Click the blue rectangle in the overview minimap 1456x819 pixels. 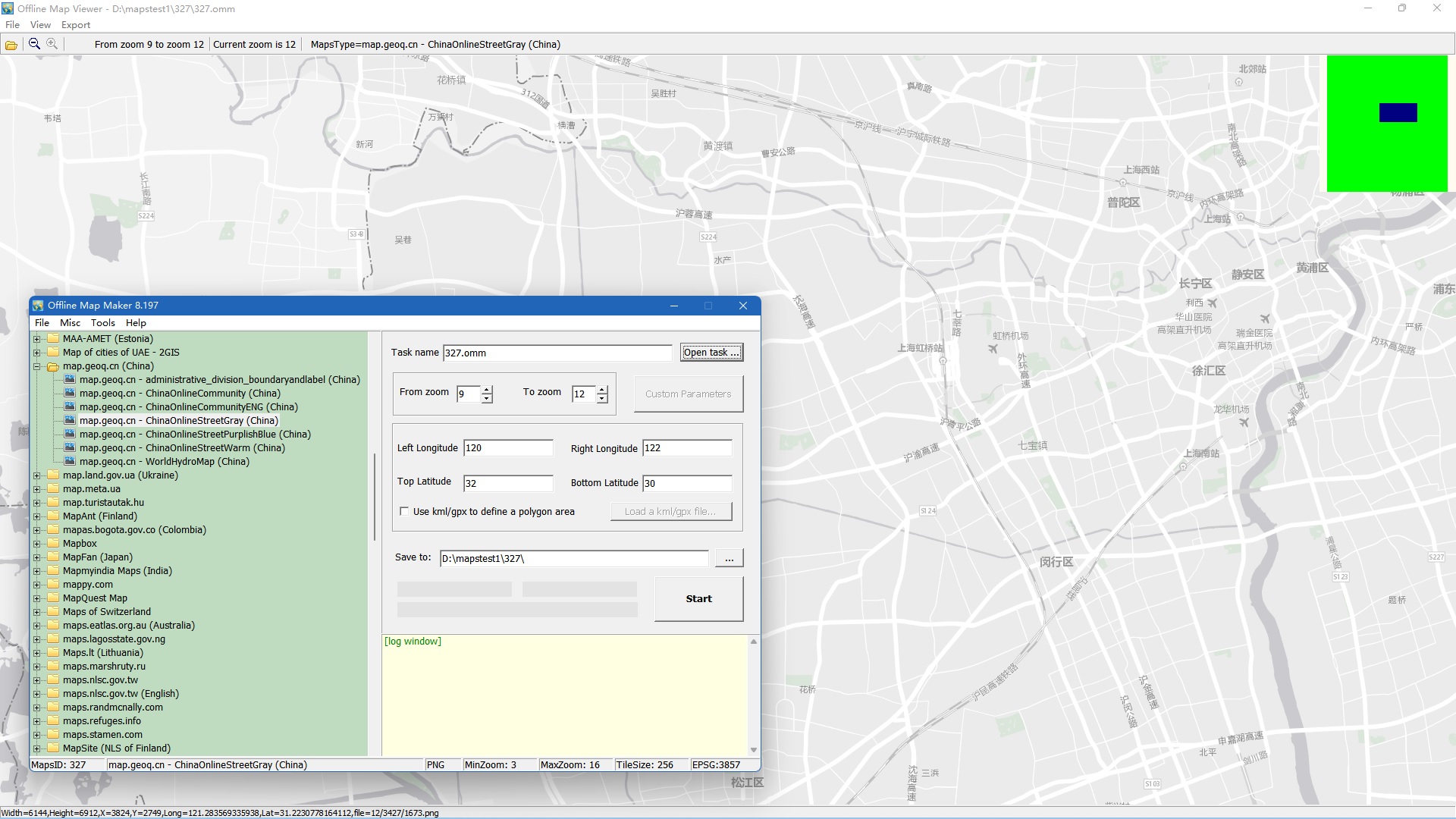pyautogui.click(x=1398, y=113)
